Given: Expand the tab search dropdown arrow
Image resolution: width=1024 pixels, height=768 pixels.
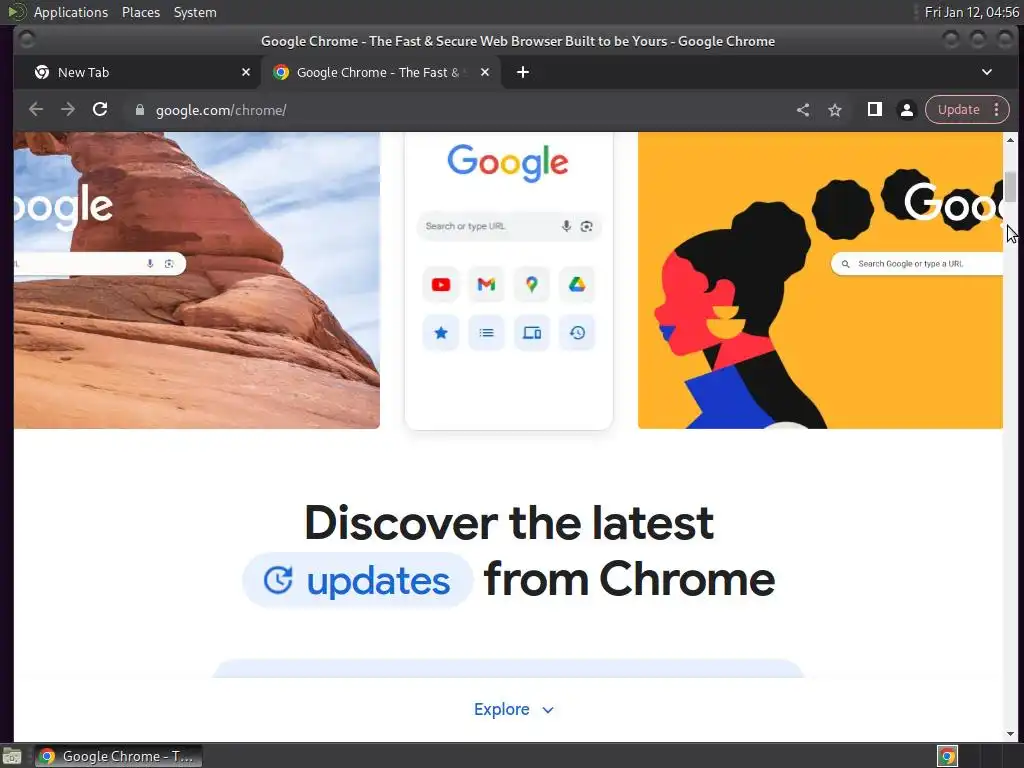Looking at the screenshot, I should point(987,72).
